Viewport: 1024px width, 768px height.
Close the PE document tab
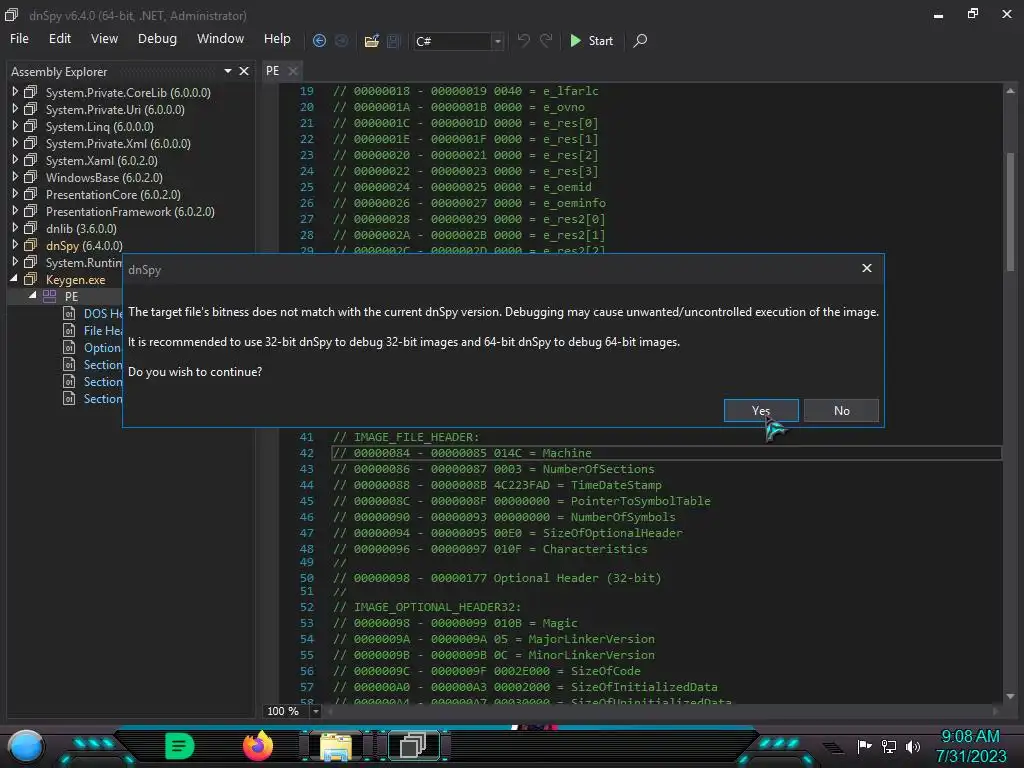click(x=293, y=71)
